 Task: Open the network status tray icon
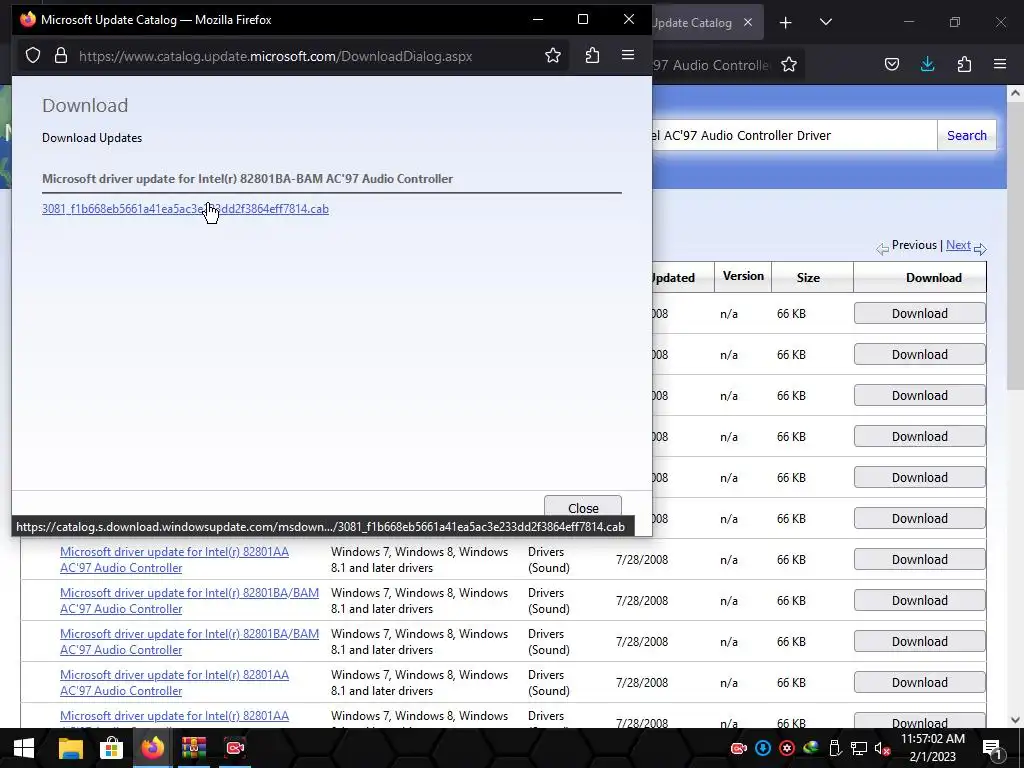859,748
